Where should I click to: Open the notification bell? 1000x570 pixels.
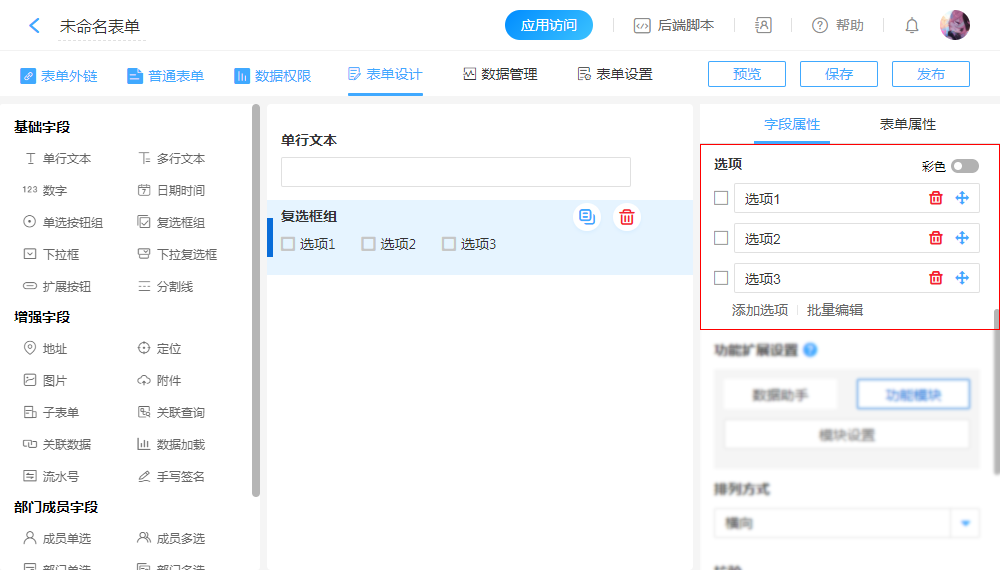[x=912, y=26]
